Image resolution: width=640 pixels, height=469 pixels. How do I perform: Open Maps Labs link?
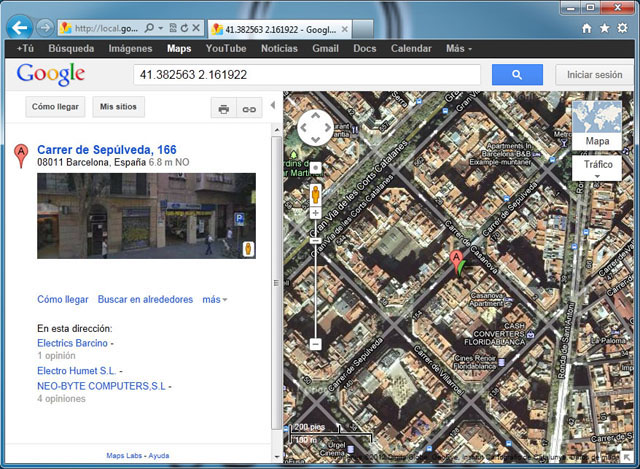(124, 456)
